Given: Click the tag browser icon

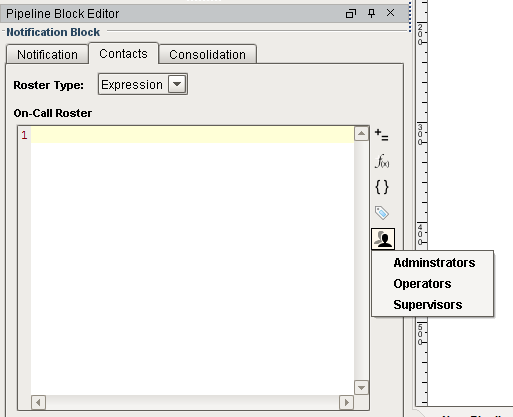Looking at the screenshot, I should (x=382, y=213).
